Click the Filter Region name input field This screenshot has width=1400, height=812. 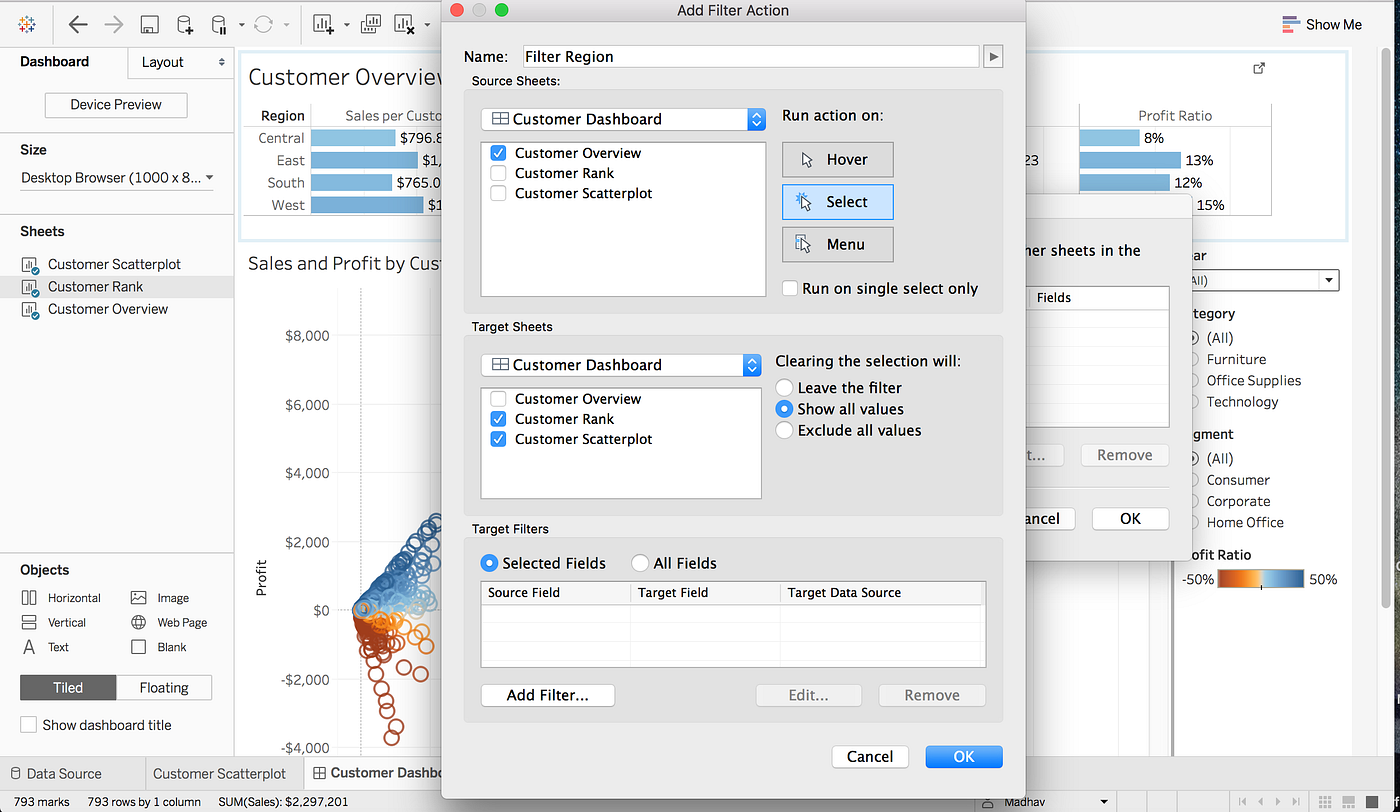[x=750, y=57]
